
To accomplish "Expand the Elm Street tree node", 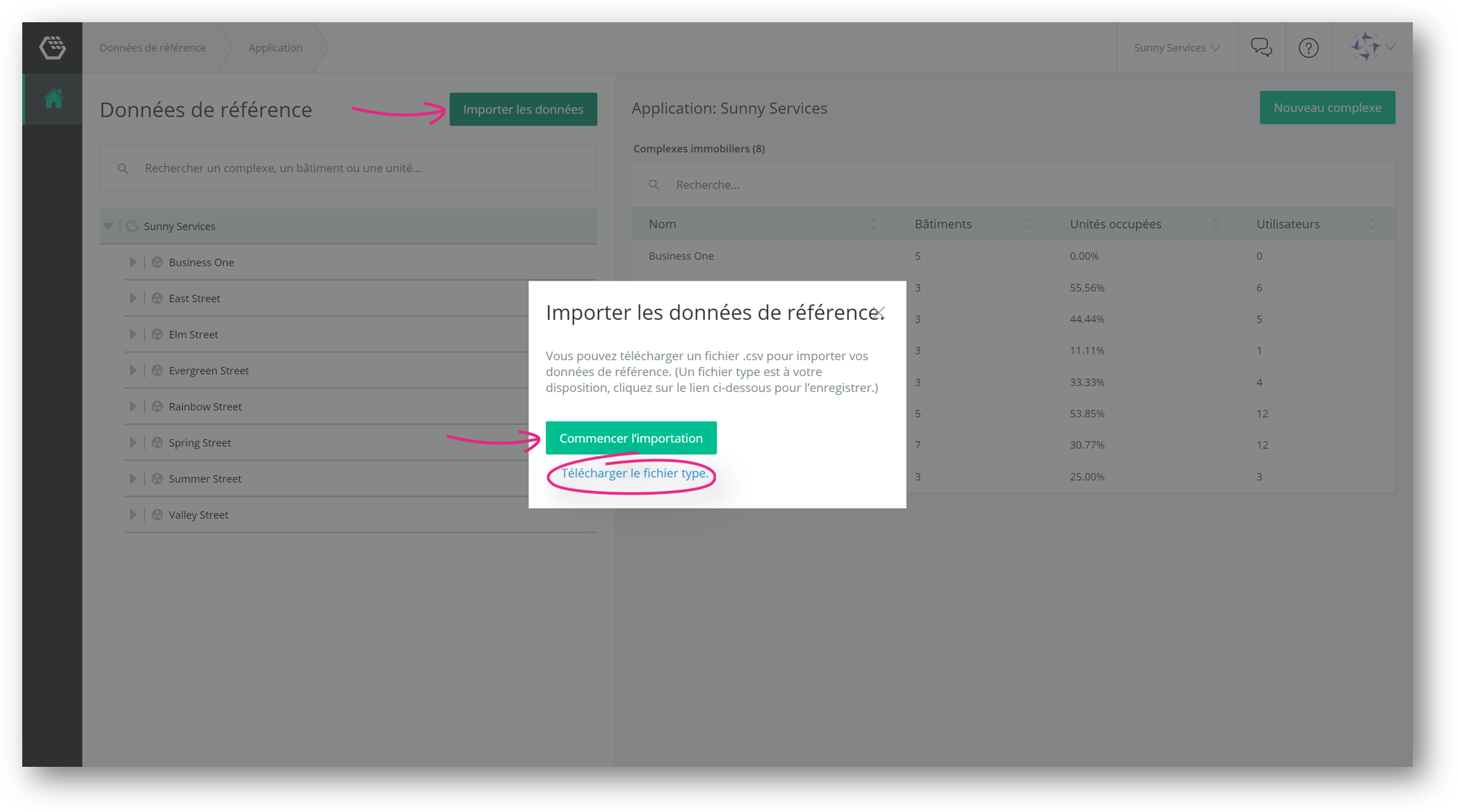I will (x=132, y=334).
